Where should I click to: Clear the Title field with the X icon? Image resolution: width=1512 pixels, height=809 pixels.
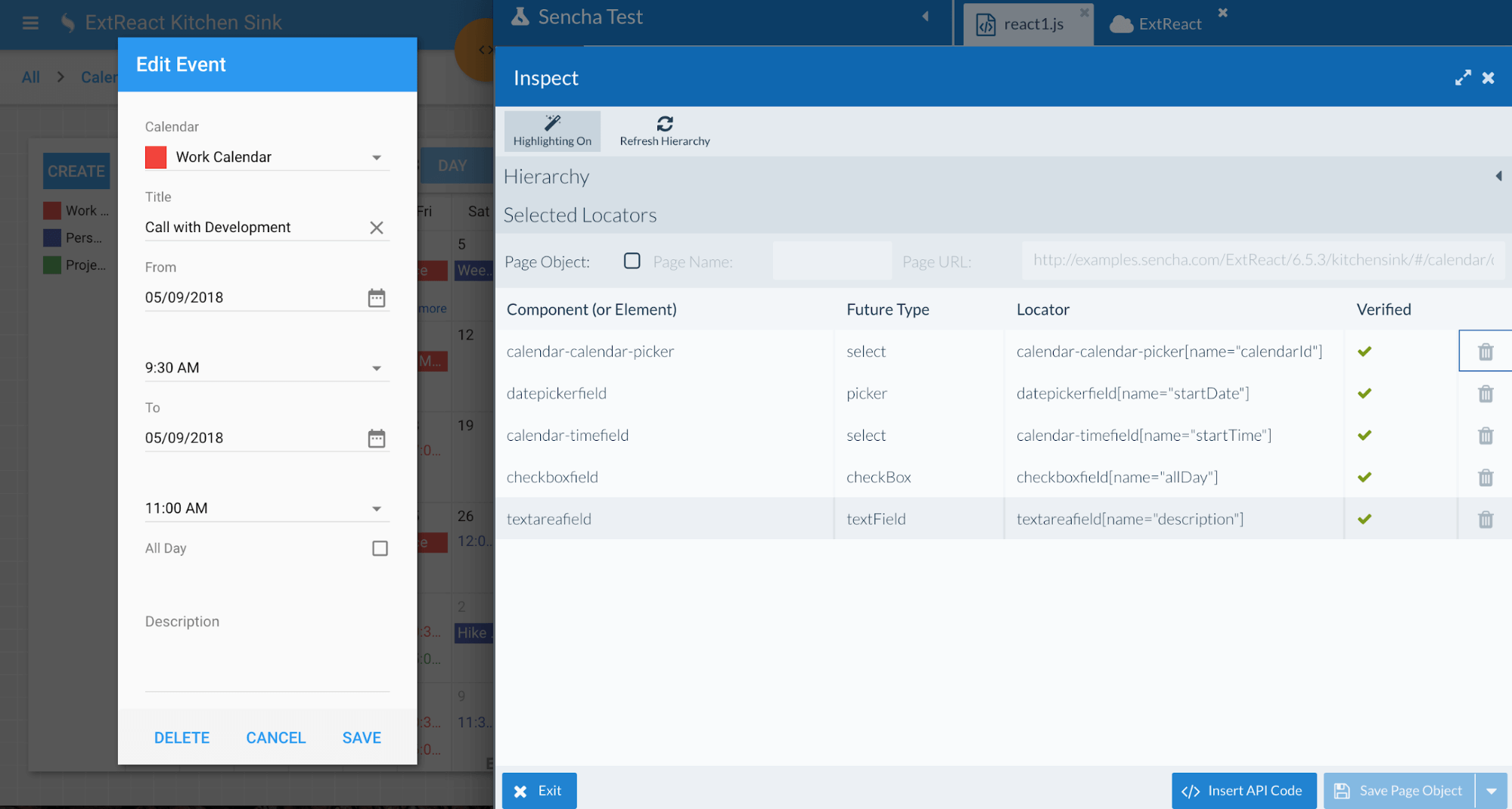[x=376, y=228]
